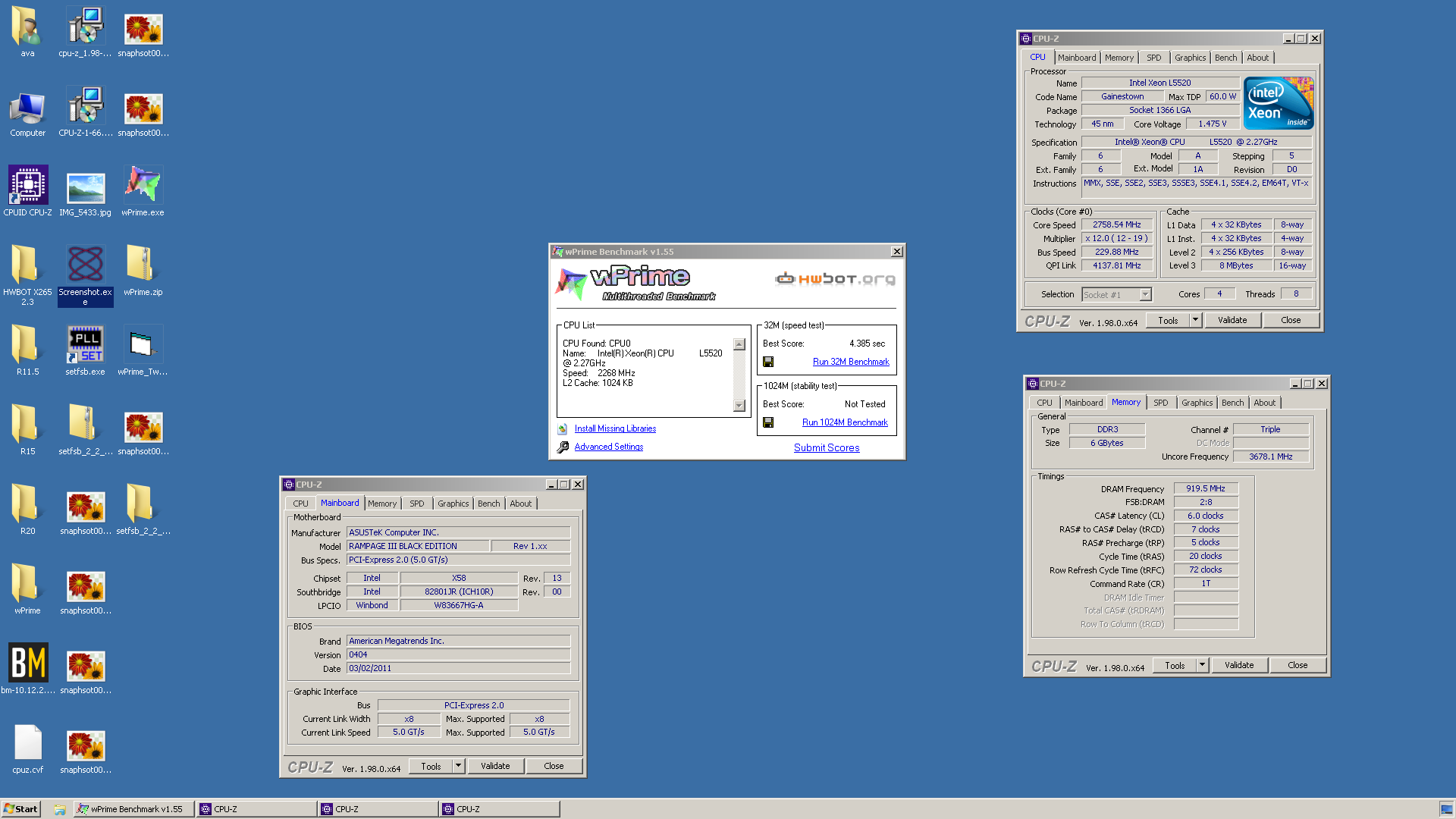Viewport: 1456px width, 819px height.
Task: Open Bench tab in Mainboard CPU-Z window
Action: coord(489,504)
